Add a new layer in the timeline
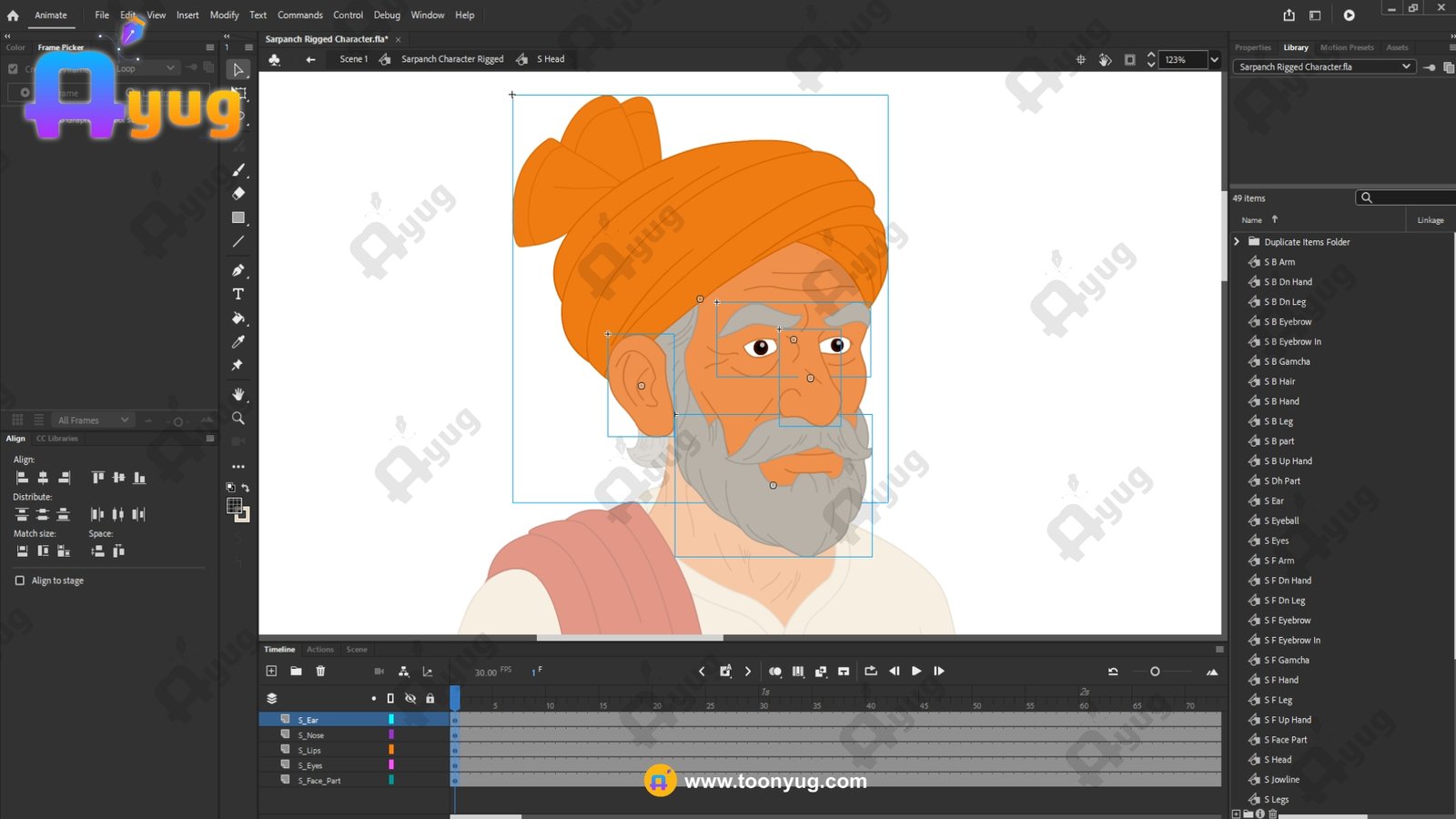The width and height of the screenshot is (1456, 819). point(271,671)
